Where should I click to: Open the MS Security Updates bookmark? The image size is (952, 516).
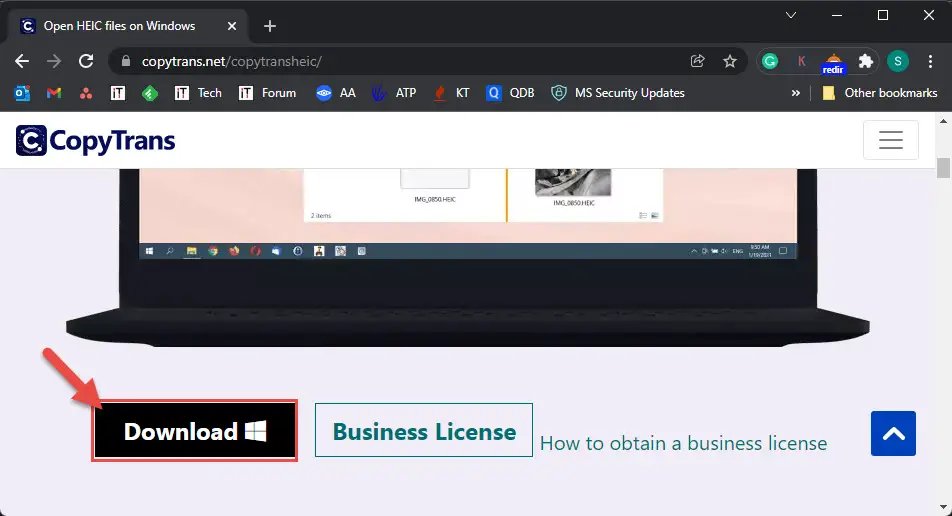point(617,93)
